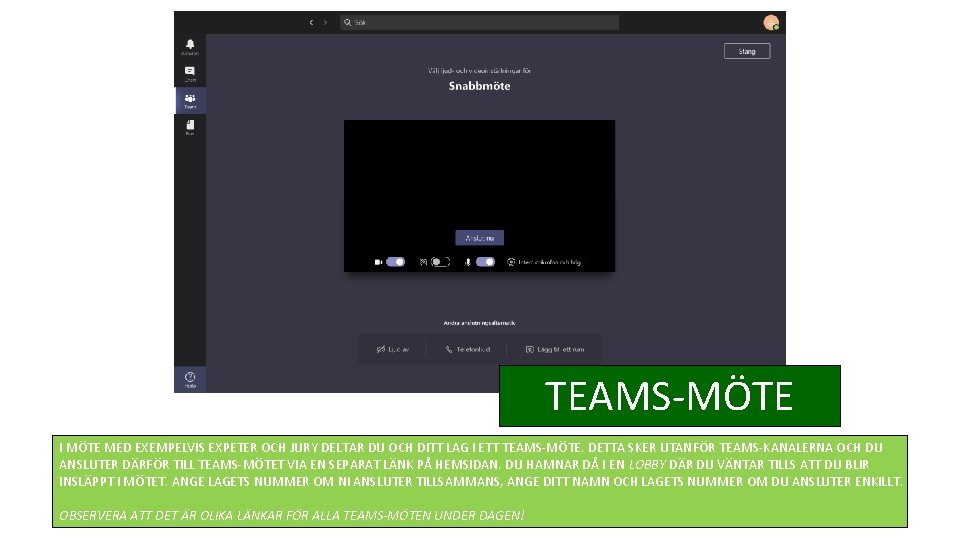Click the search magnifier icon
Screen dimensions: 960x540
[x=347, y=23]
